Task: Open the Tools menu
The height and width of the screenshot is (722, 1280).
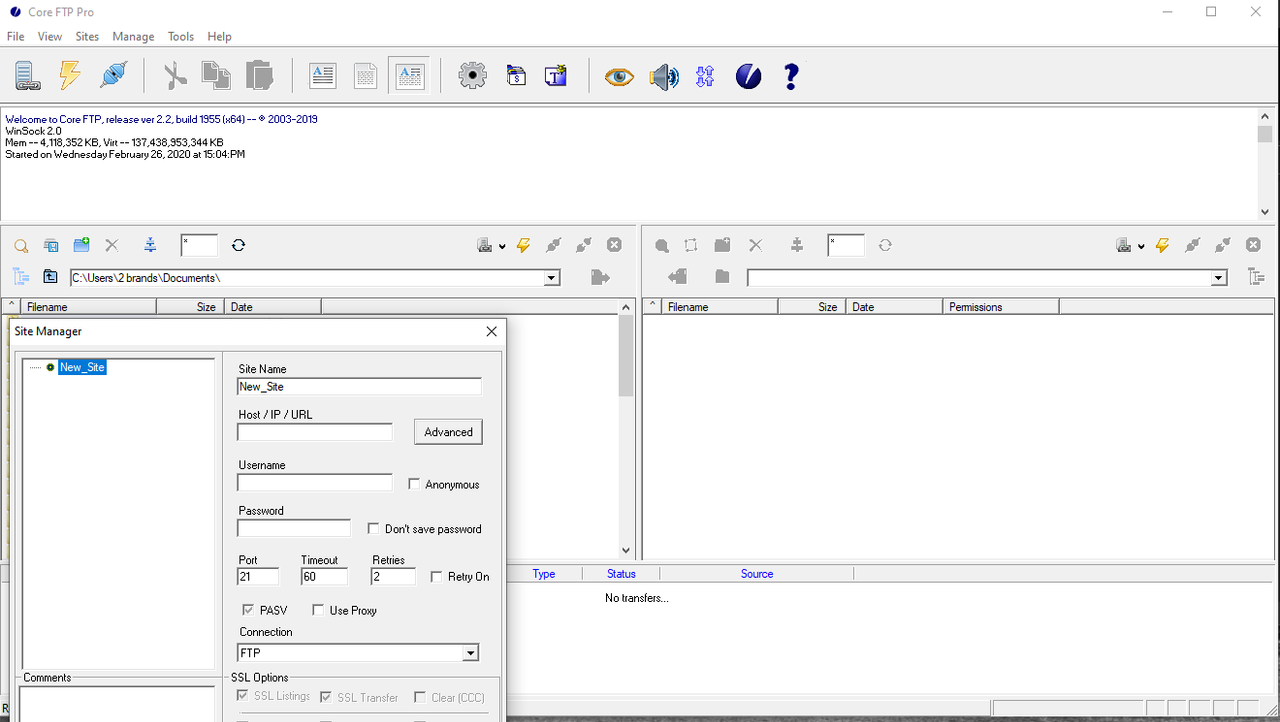Action: tap(181, 36)
